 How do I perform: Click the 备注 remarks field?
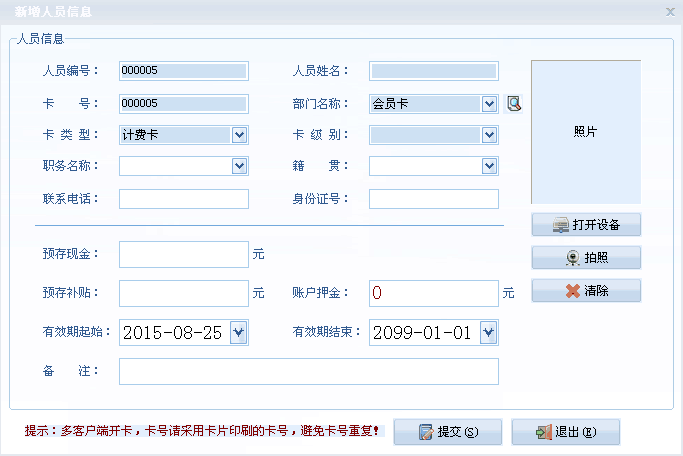coord(308,371)
